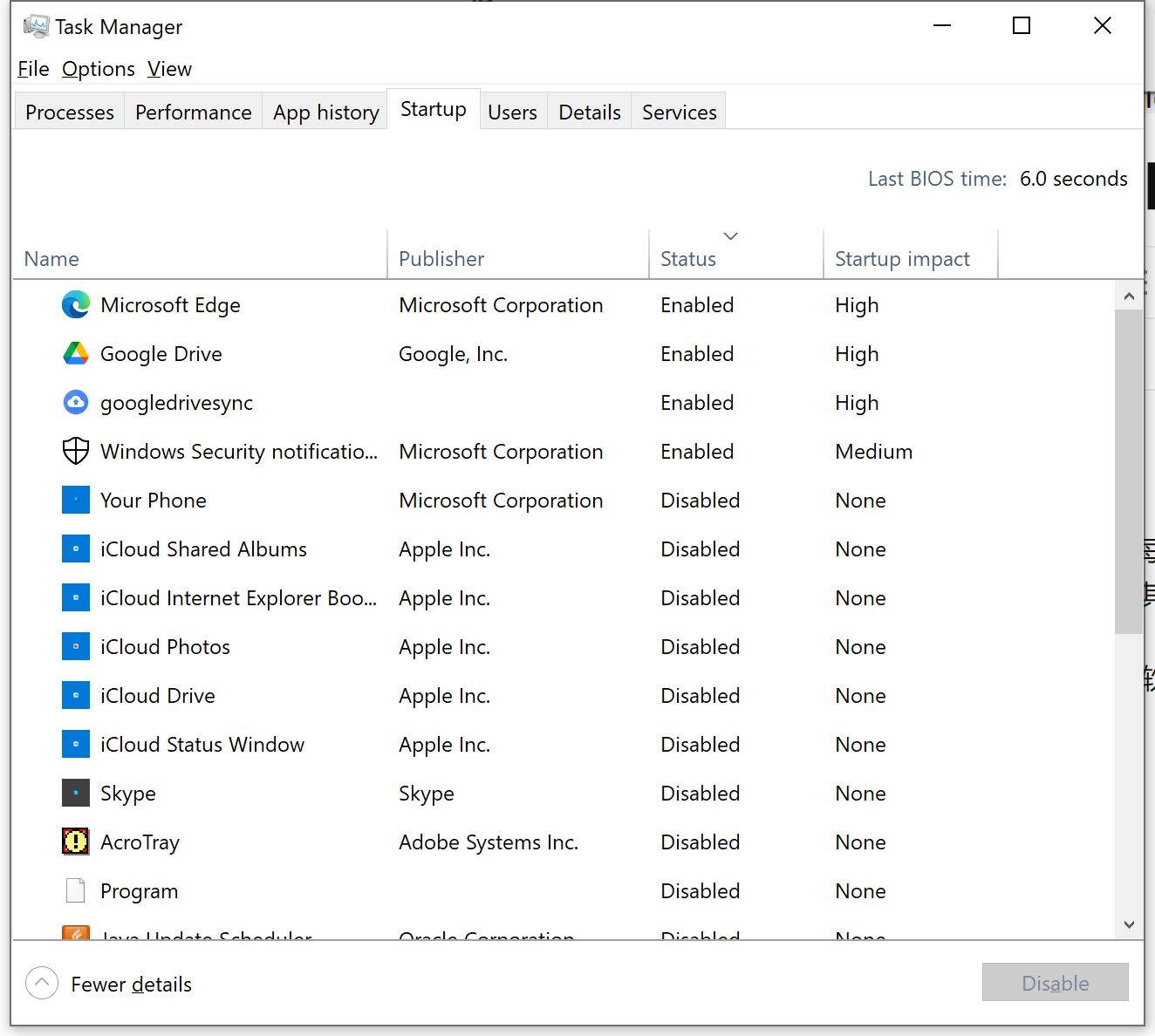Click Microsoft Edge's Enabled status cell
The image size is (1155, 1036).
pos(697,305)
